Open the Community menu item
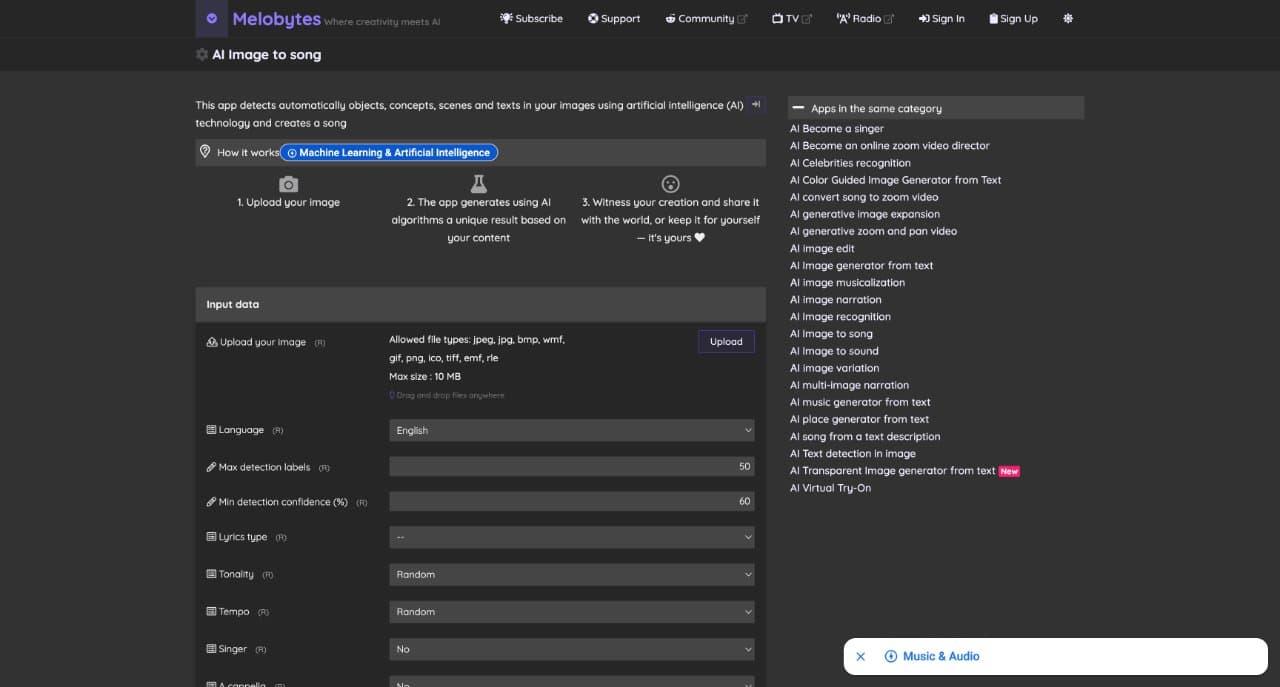 click(x=705, y=18)
